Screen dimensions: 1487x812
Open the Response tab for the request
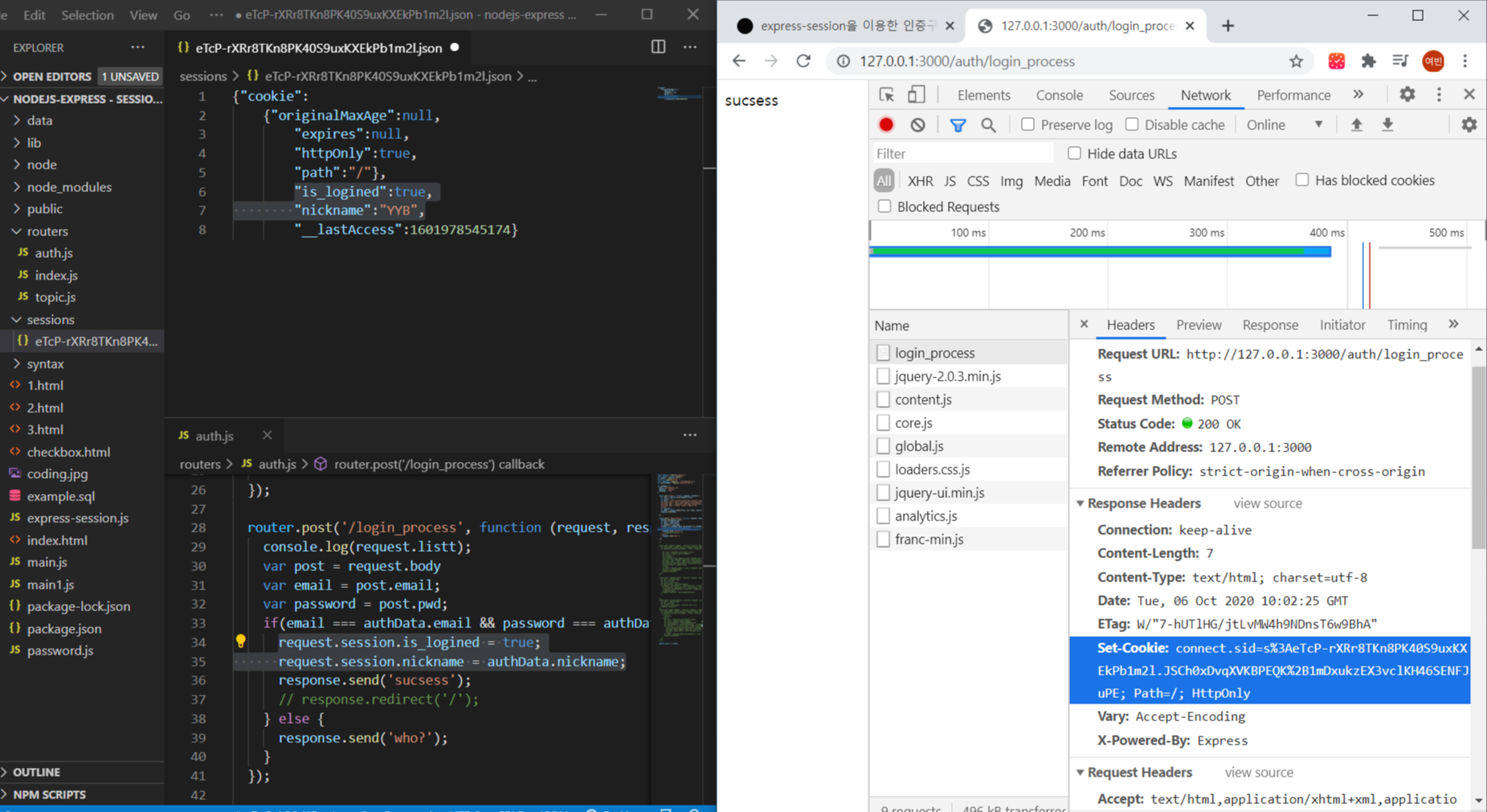1270,324
